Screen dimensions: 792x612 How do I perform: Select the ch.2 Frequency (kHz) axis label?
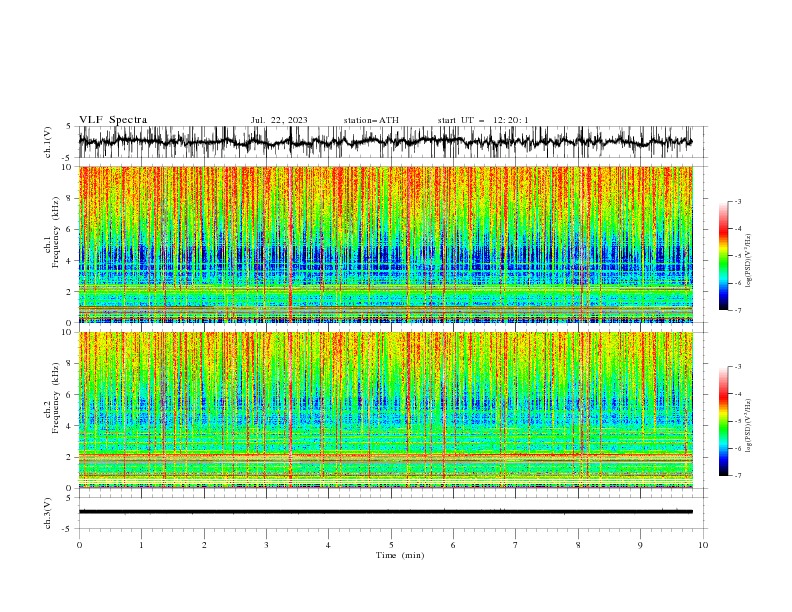(x=52, y=398)
